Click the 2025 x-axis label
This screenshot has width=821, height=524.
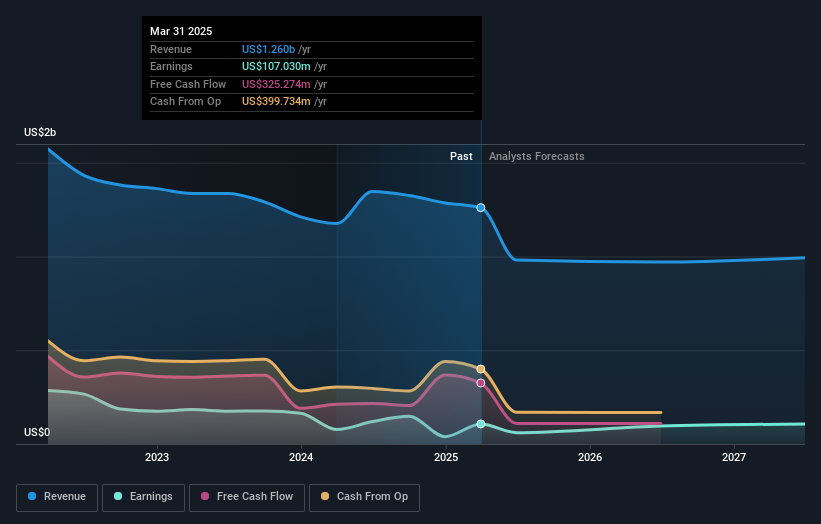click(x=446, y=458)
